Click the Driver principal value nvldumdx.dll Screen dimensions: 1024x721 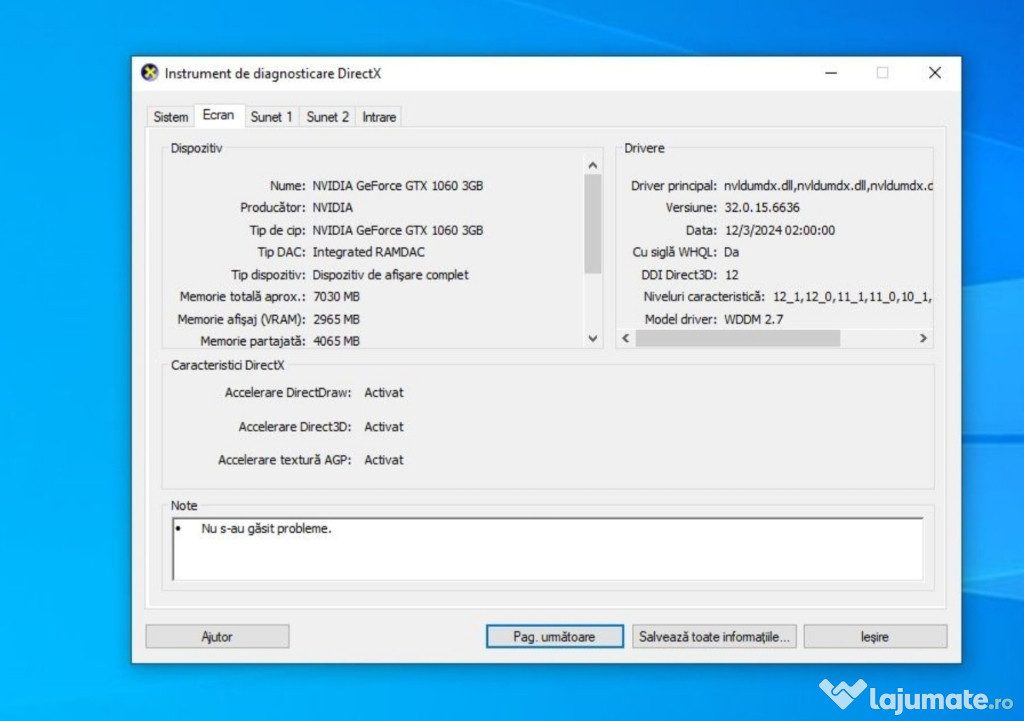point(828,186)
